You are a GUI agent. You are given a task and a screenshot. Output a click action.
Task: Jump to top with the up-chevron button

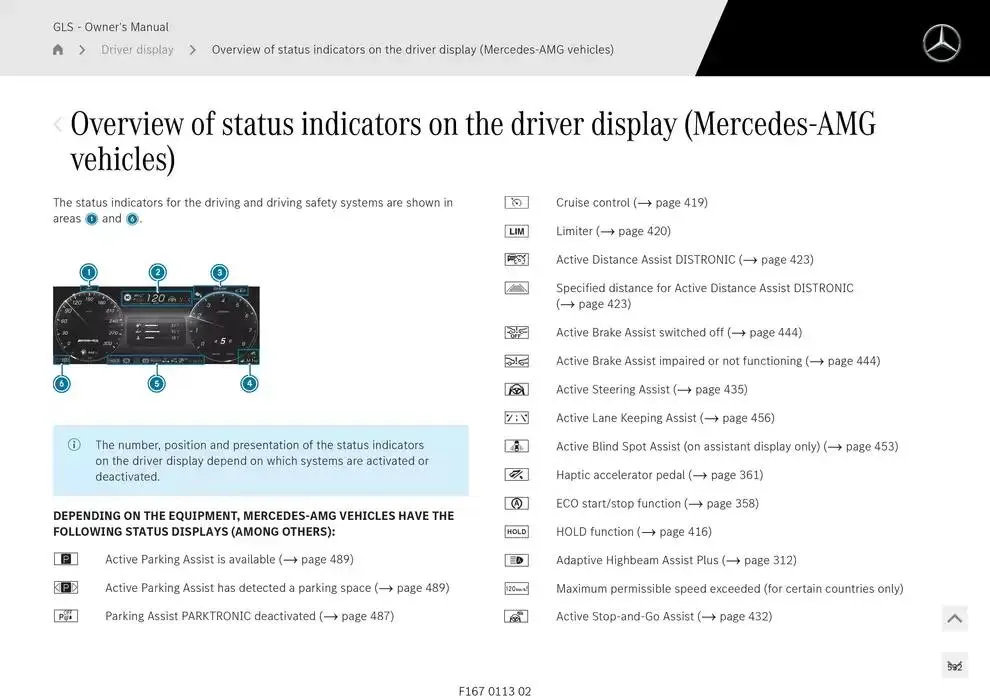tap(955, 619)
